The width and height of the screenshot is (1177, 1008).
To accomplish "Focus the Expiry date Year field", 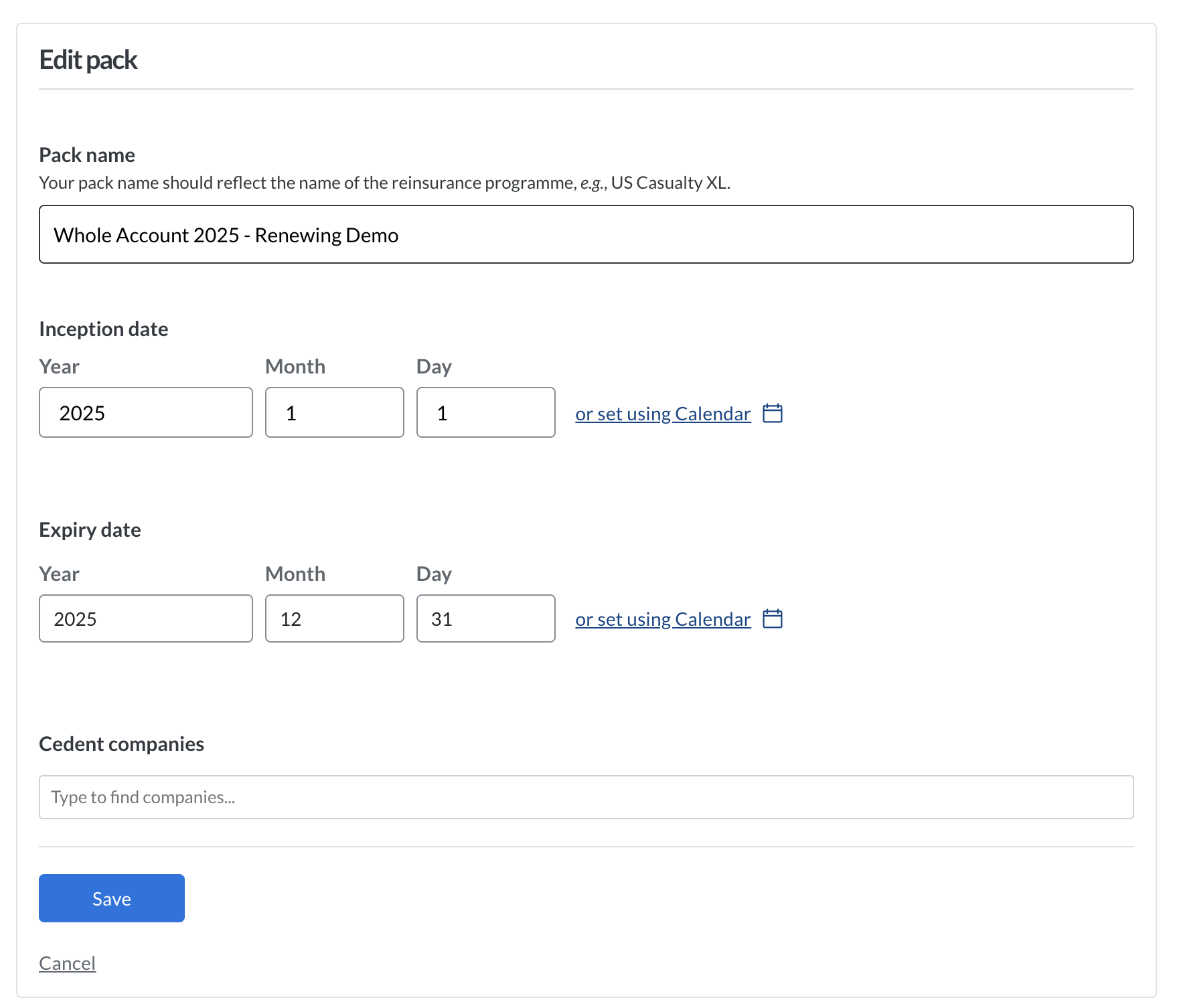I will [x=145, y=618].
